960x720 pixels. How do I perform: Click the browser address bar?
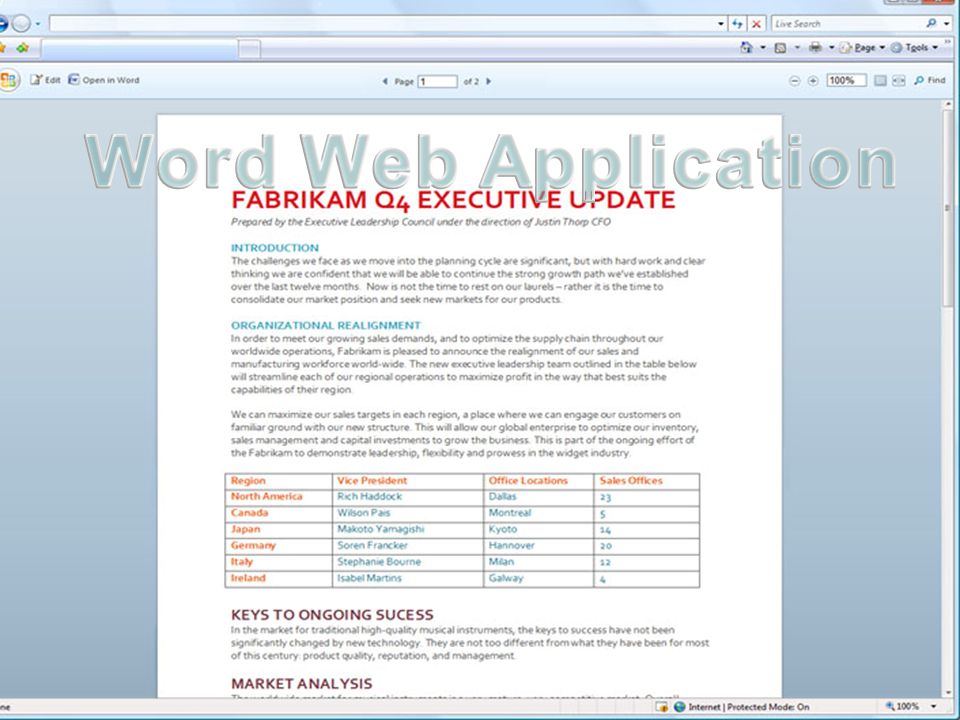383,24
